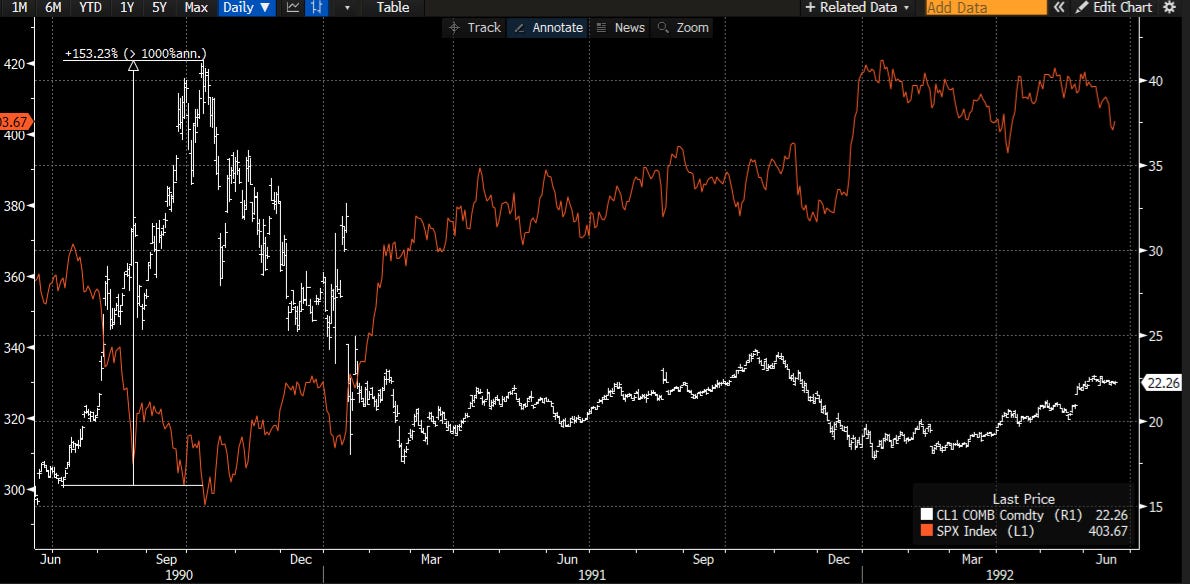The image size is (1190, 584).
Task: Click the Zoom magnifier icon
Action: tap(662, 28)
